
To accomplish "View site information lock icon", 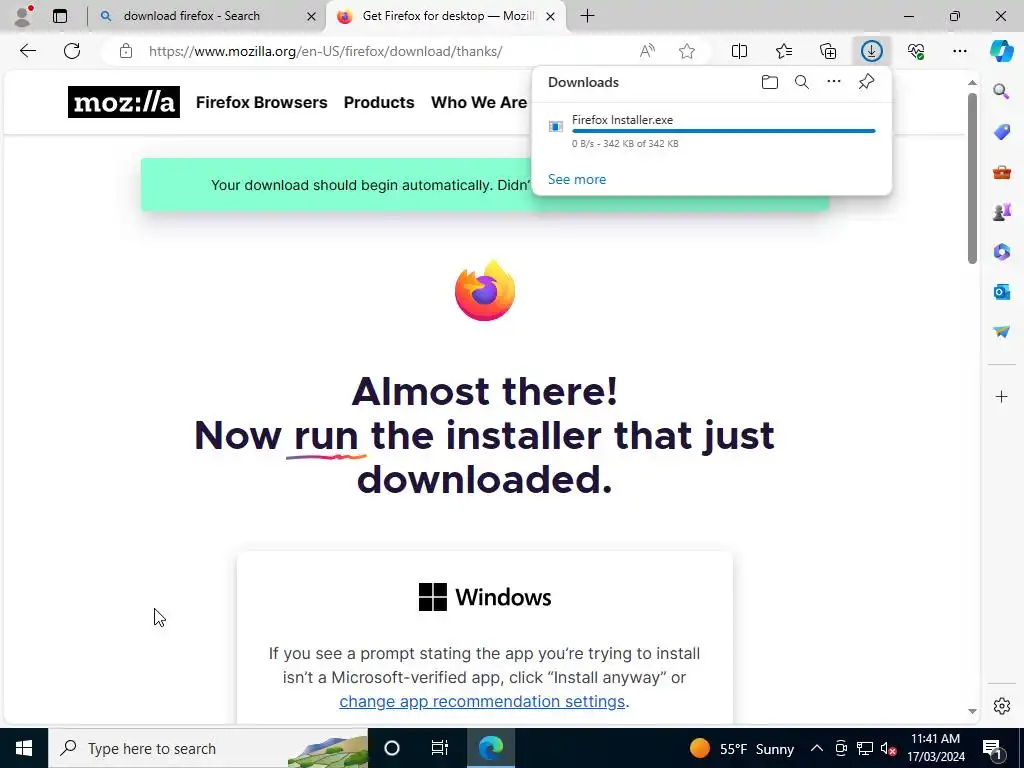I will (x=126, y=51).
